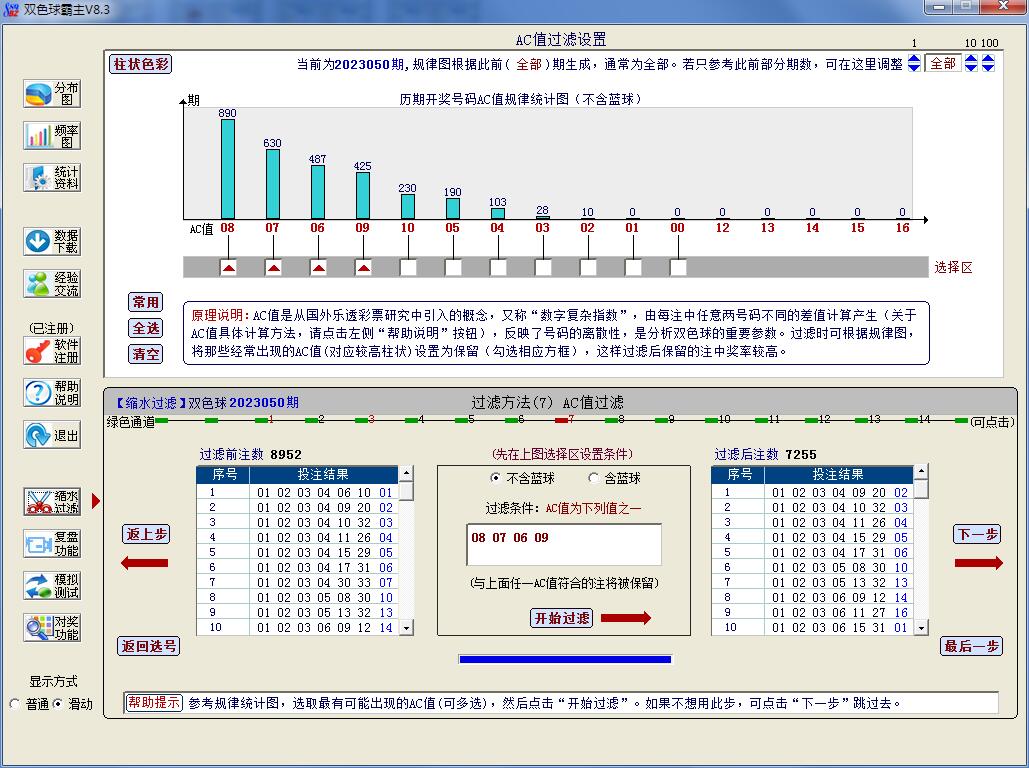Click the 柱状色彩 bar color button
Screen dimensions: 1029x768
pos(140,64)
